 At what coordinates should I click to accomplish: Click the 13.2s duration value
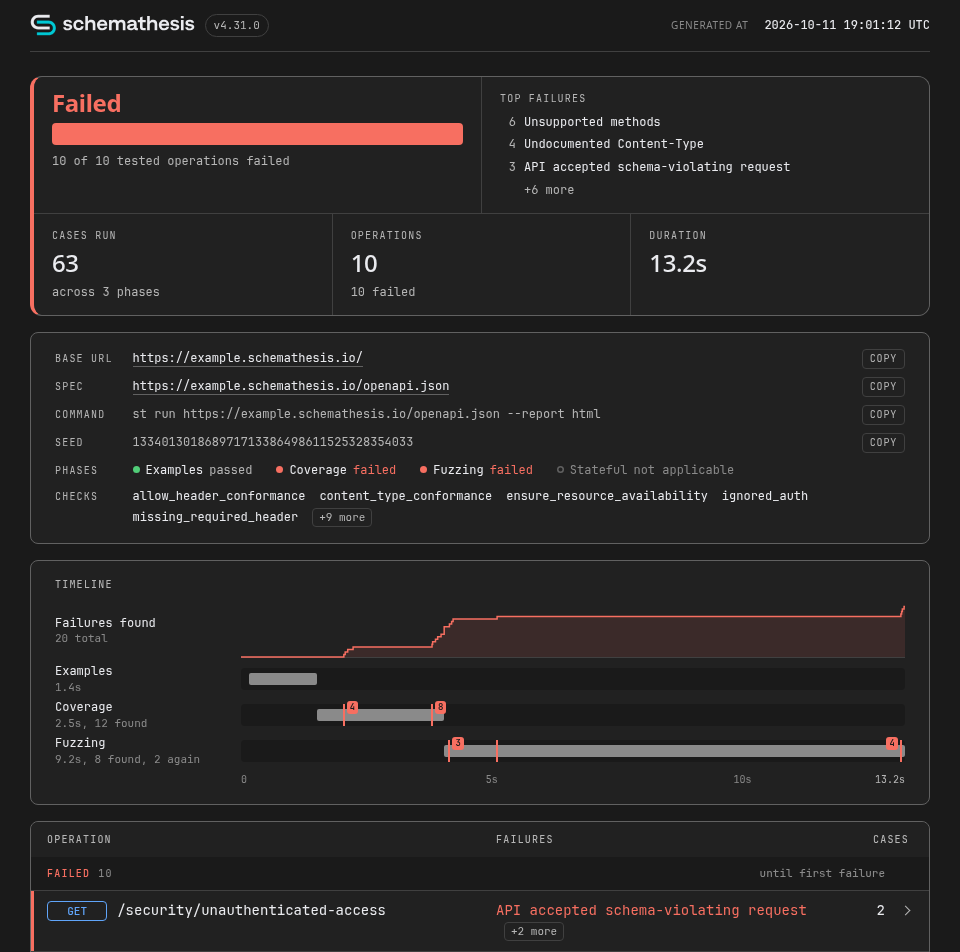point(678,264)
